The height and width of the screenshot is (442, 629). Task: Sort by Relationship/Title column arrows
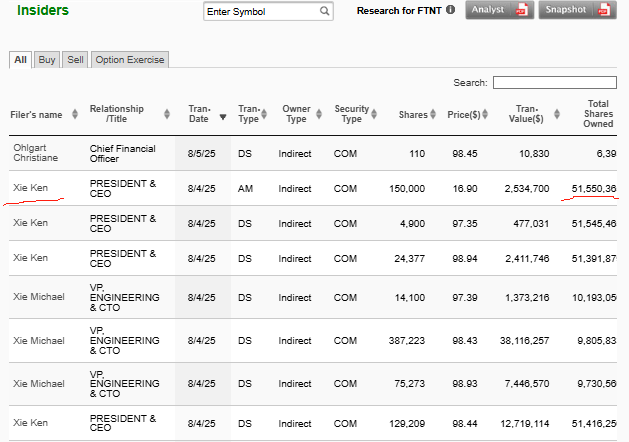(167, 114)
